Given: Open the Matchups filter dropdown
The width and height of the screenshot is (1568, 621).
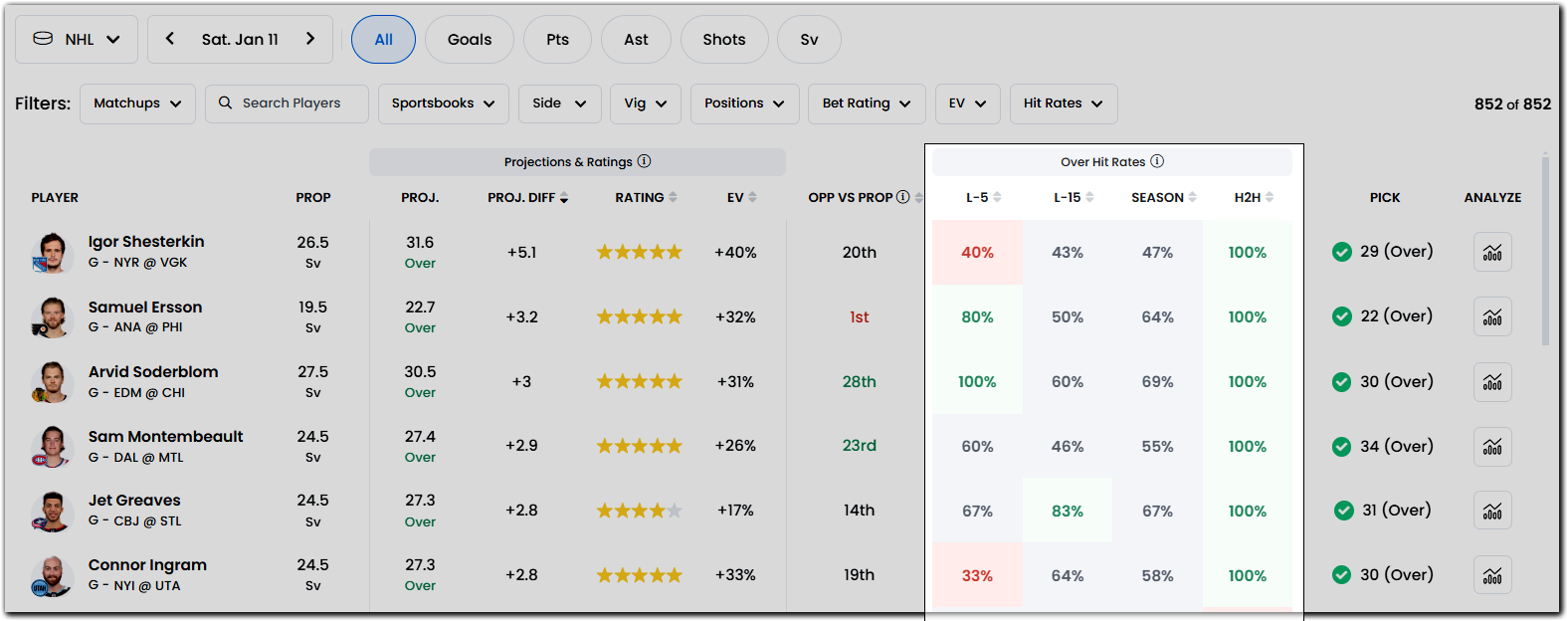Looking at the screenshot, I should point(137,103).
